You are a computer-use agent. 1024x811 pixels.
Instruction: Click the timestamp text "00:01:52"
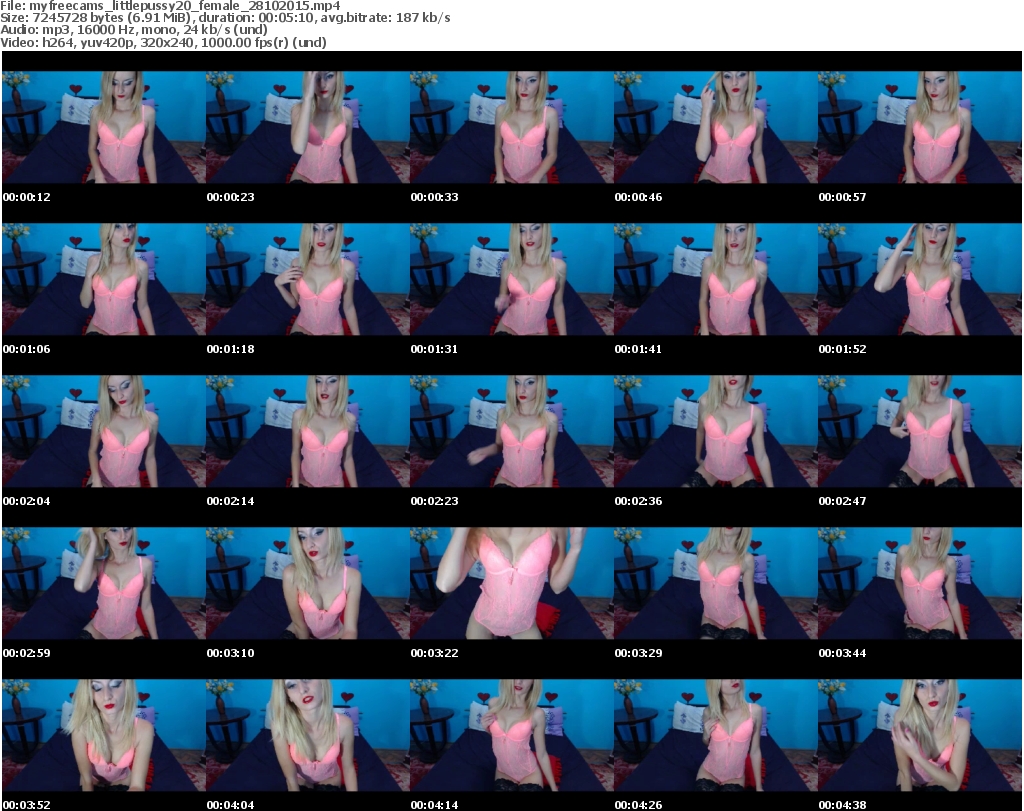click(842, 349)
